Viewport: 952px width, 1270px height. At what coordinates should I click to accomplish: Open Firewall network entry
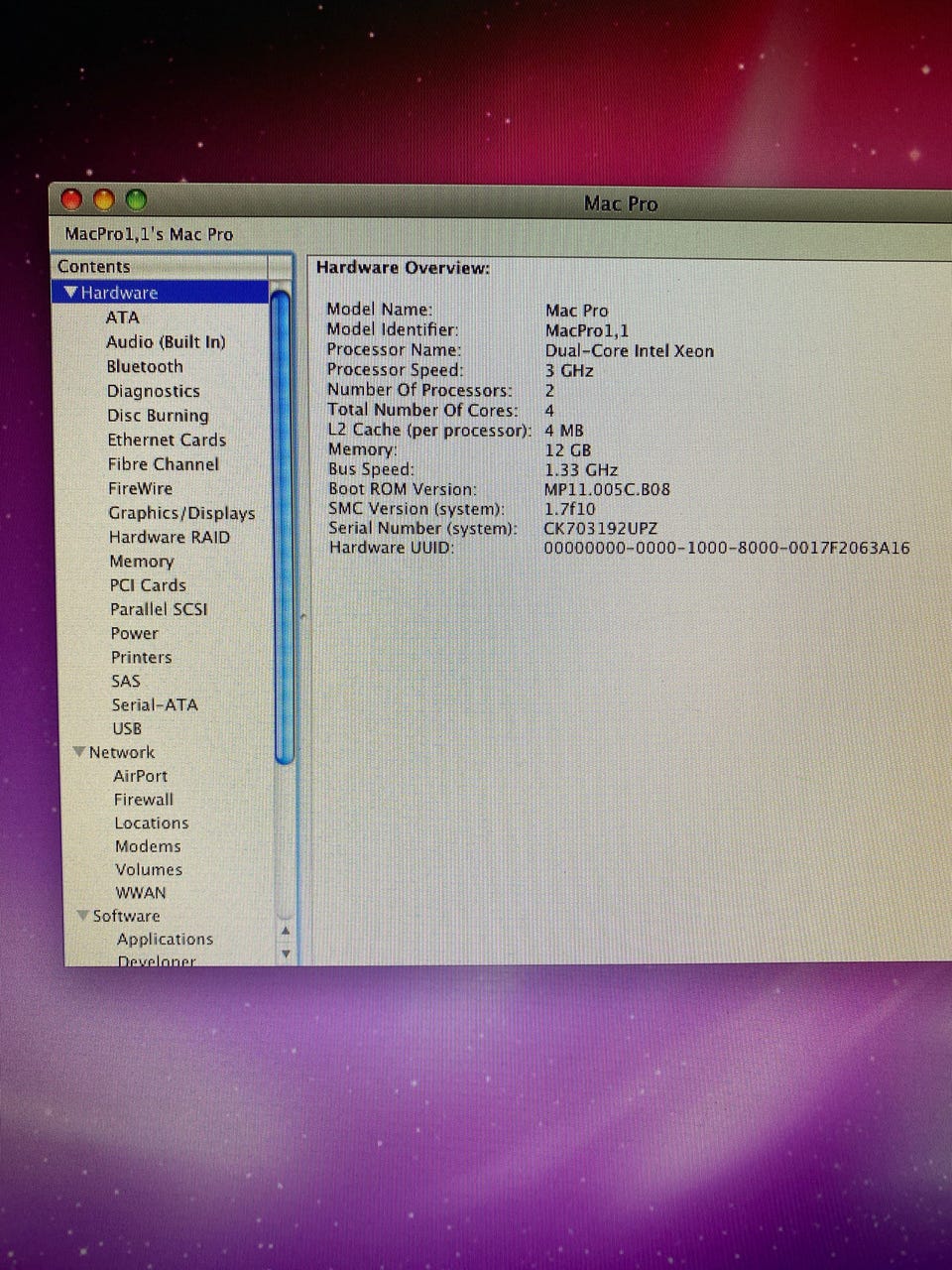tap(144, 800)
